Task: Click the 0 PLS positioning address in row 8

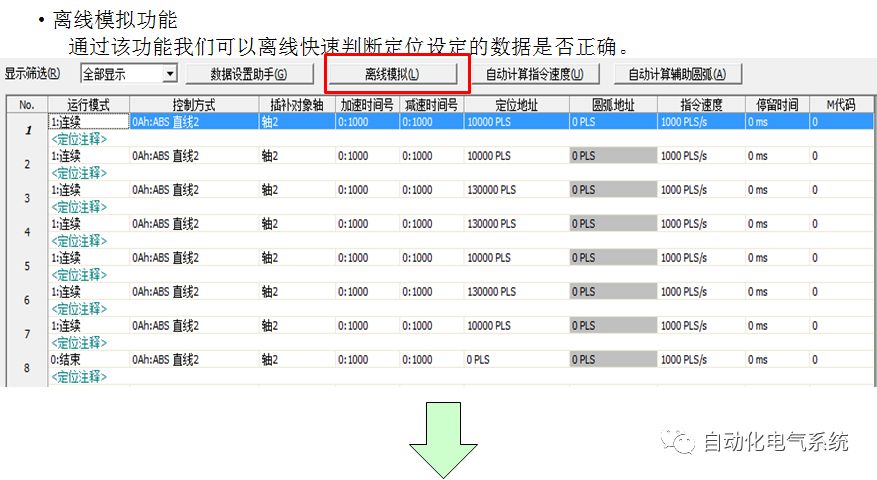Action: [515, 359]
